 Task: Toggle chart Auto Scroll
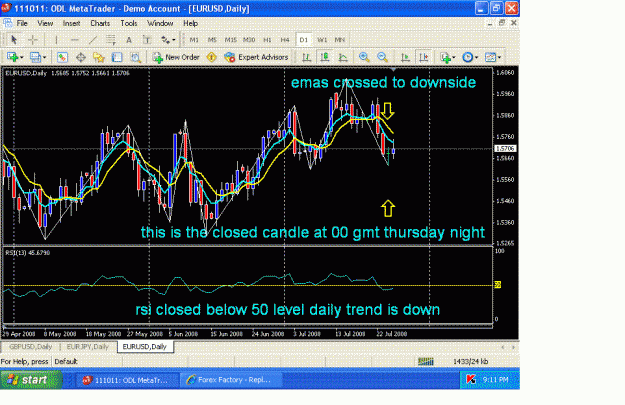coord(405,57)
